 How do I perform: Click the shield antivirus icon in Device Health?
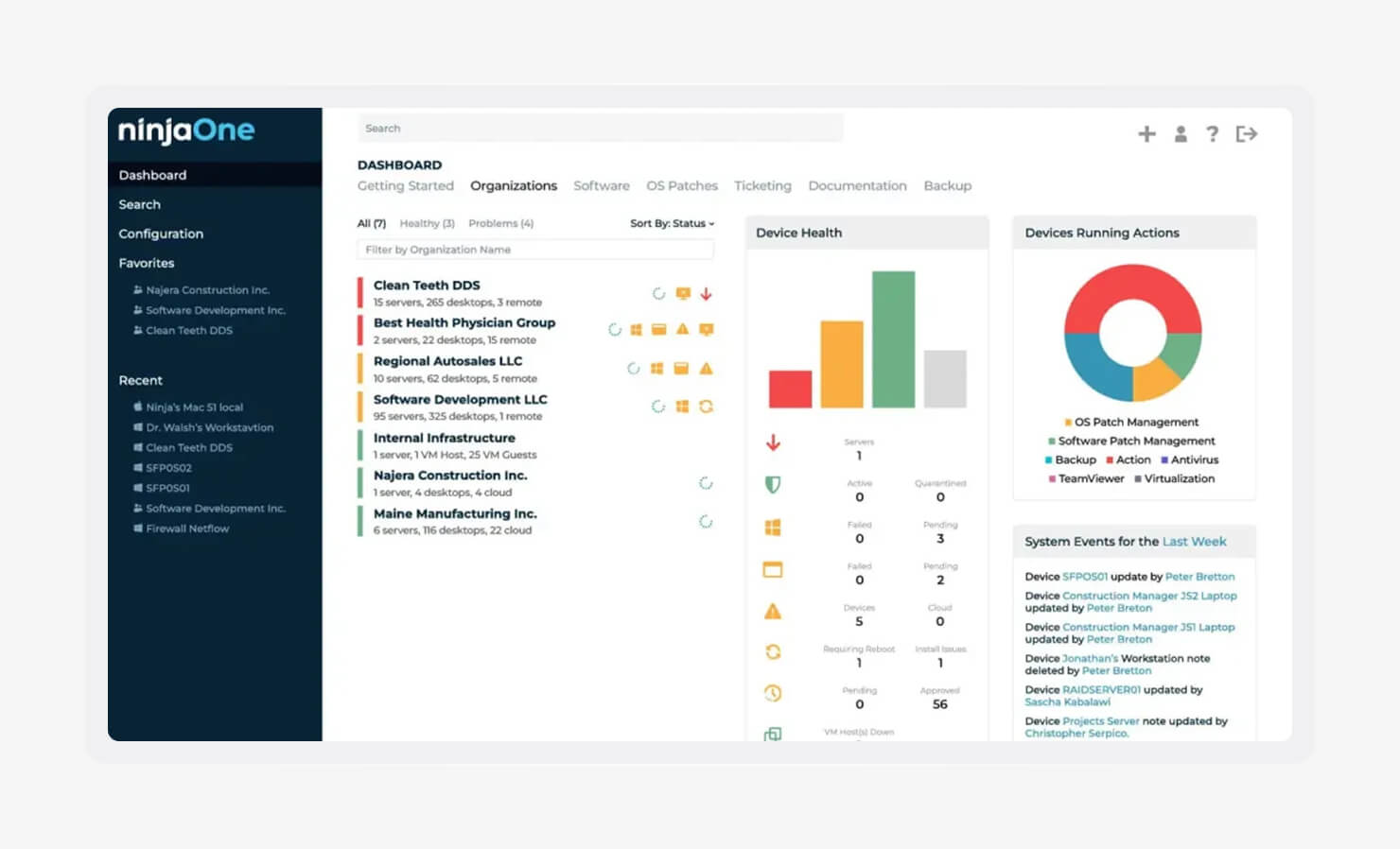pyautogui.click(x=773, y=485)
